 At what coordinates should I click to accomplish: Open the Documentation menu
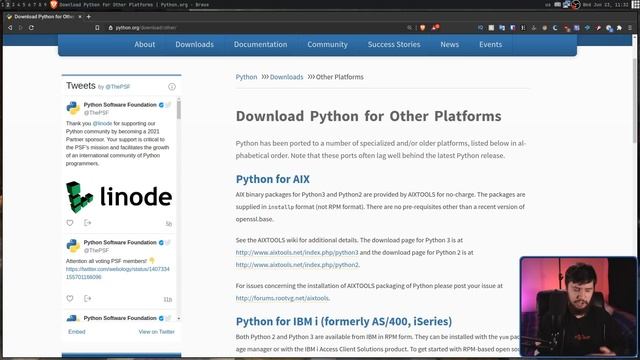pos(260,44)
